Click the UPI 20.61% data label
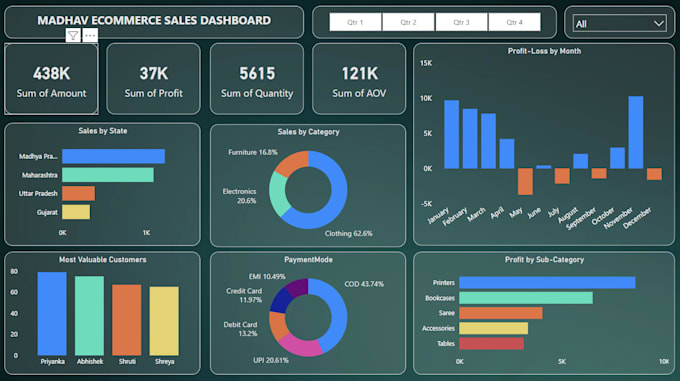 point(271,360)
